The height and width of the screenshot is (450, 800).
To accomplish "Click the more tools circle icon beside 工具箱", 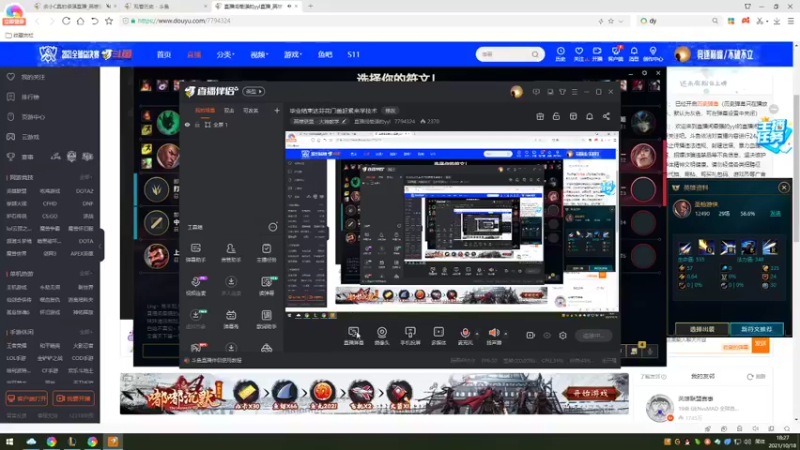I will (x=273, y=227).
